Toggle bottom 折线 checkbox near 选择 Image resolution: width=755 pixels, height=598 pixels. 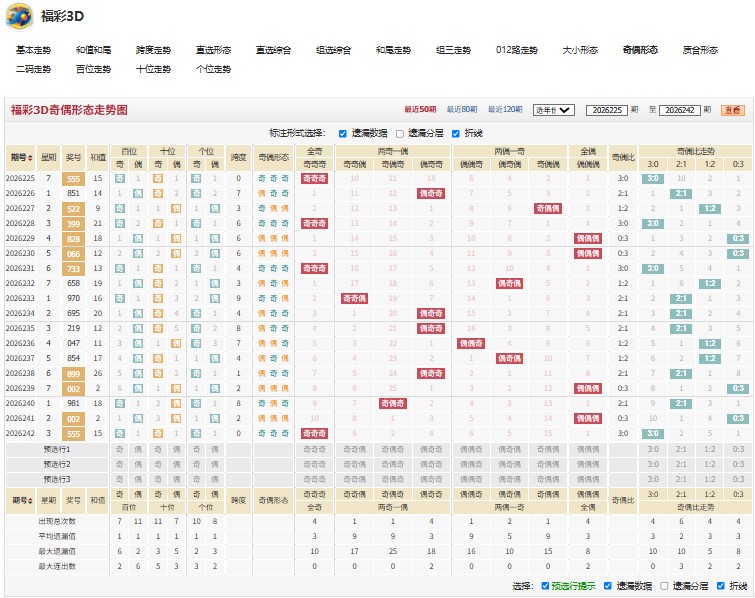(720, 586)
